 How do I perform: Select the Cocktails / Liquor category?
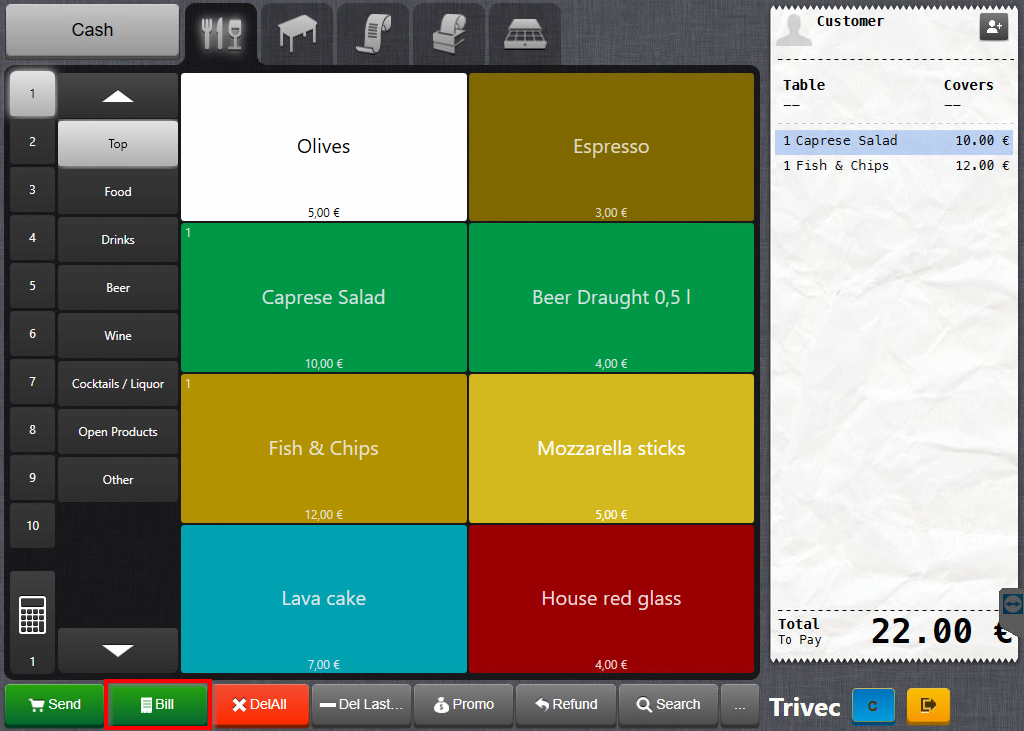(118, 384)
